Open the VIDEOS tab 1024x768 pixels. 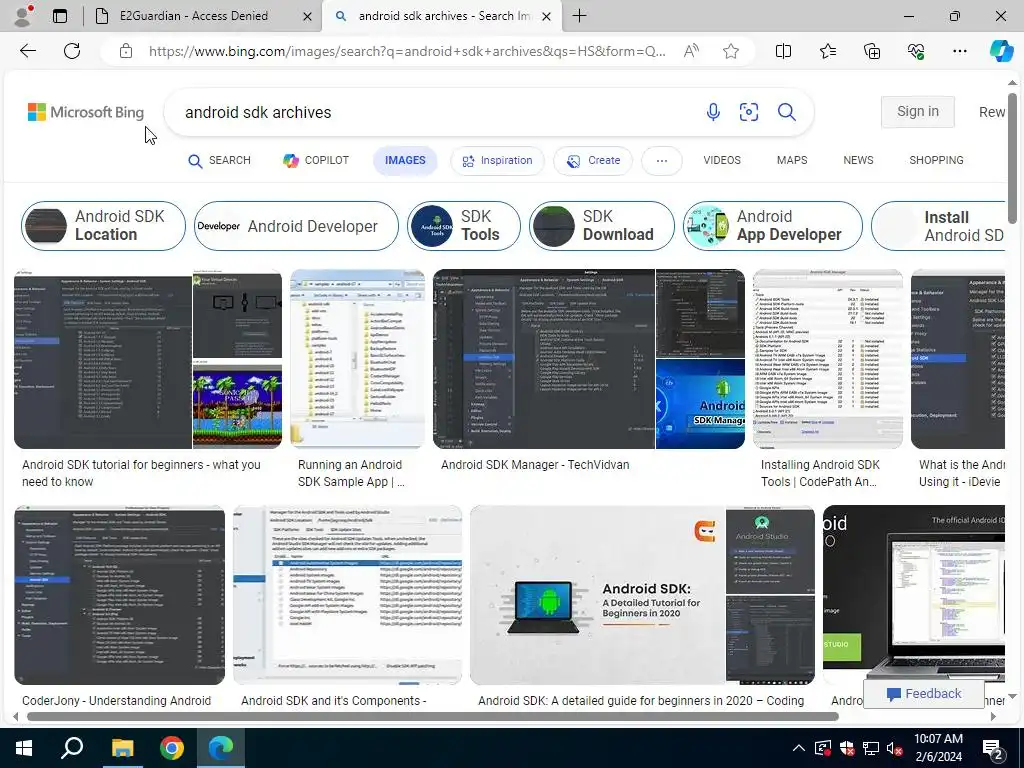click(x=722, y=161)
